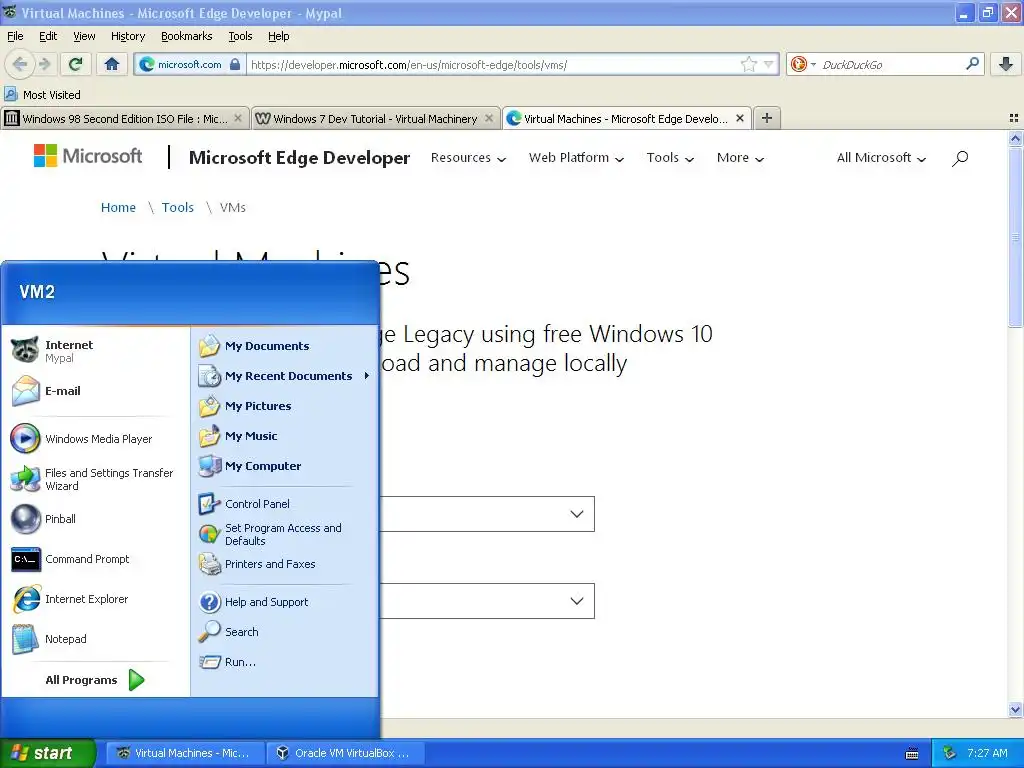
Task: Click the page scrollbar down arrow
Action: tap(1015, 709)
